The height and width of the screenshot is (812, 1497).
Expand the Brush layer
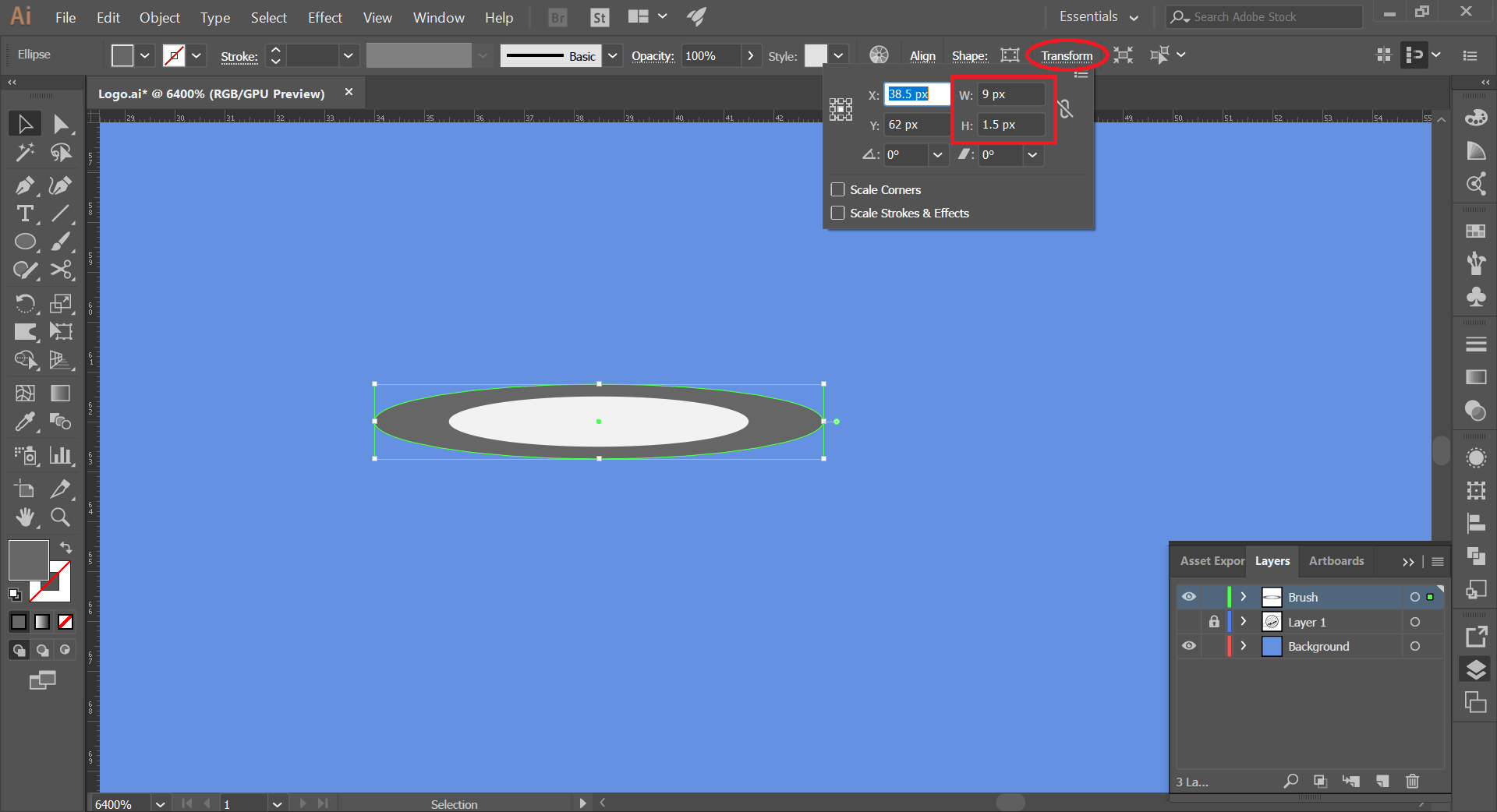(x=1244, y=597)
